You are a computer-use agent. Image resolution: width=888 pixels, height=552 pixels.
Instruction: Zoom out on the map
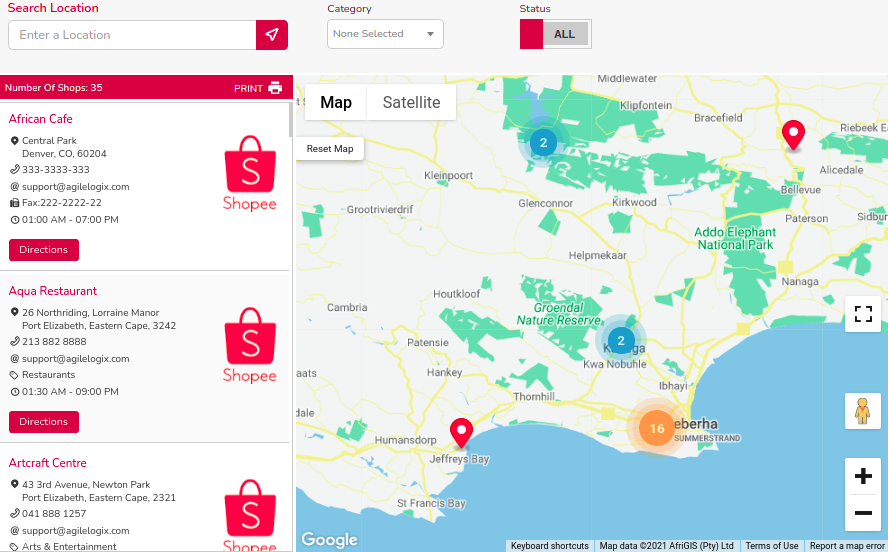(863, 513)
